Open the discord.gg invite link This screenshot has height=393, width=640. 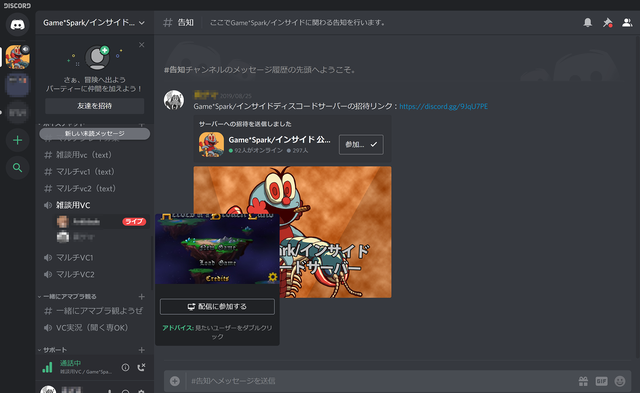tap(443, 106)
